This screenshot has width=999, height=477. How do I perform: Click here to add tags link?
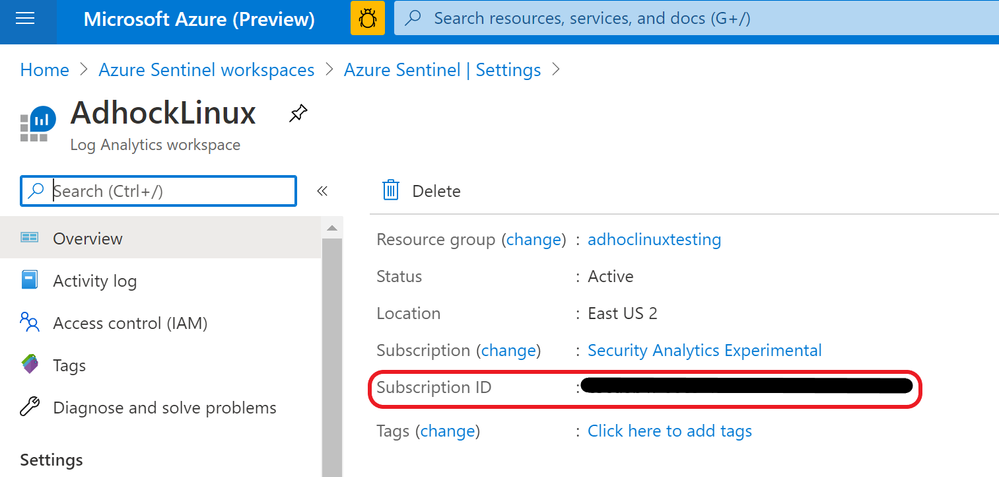point(669,431)
